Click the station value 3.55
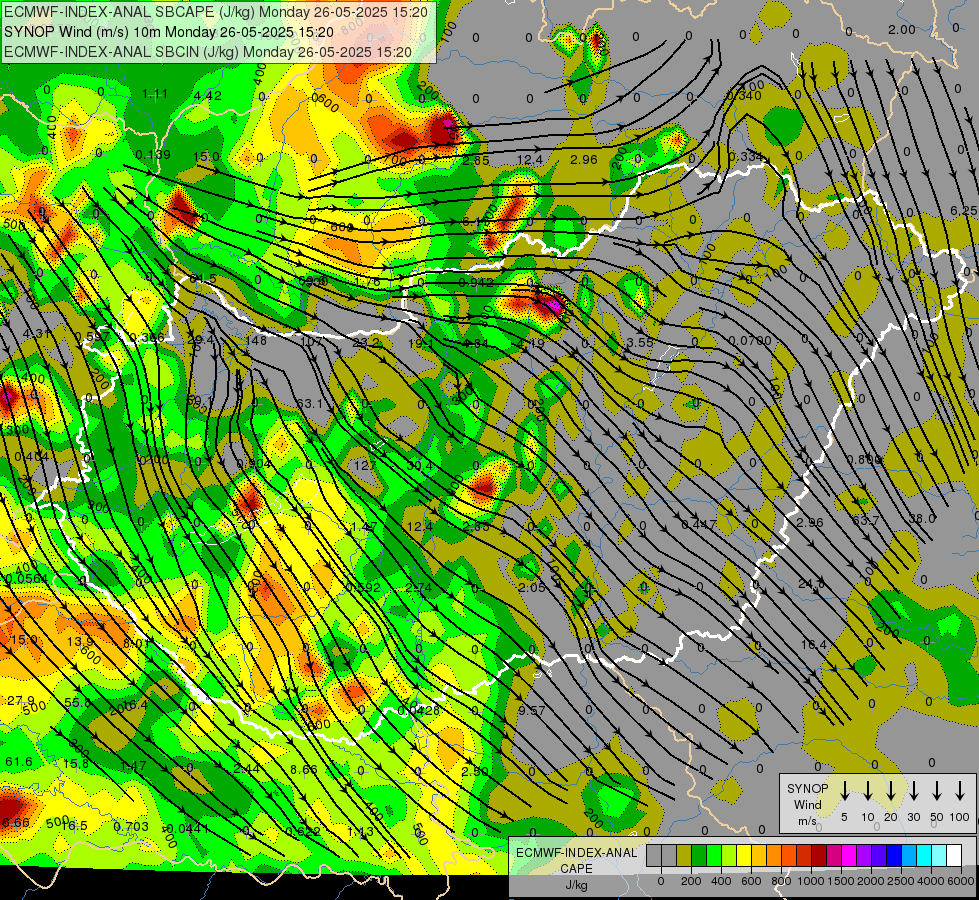The height and width of the screenshot is (900, 979). (x=640, y=342)
